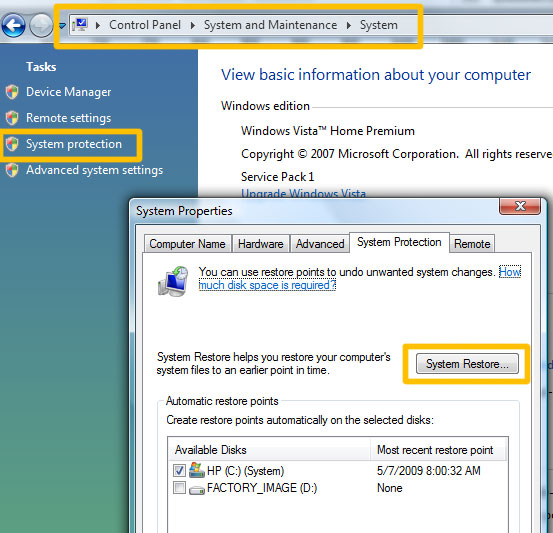Click Windows Vista Home Premium edition text

click(328, 131)
